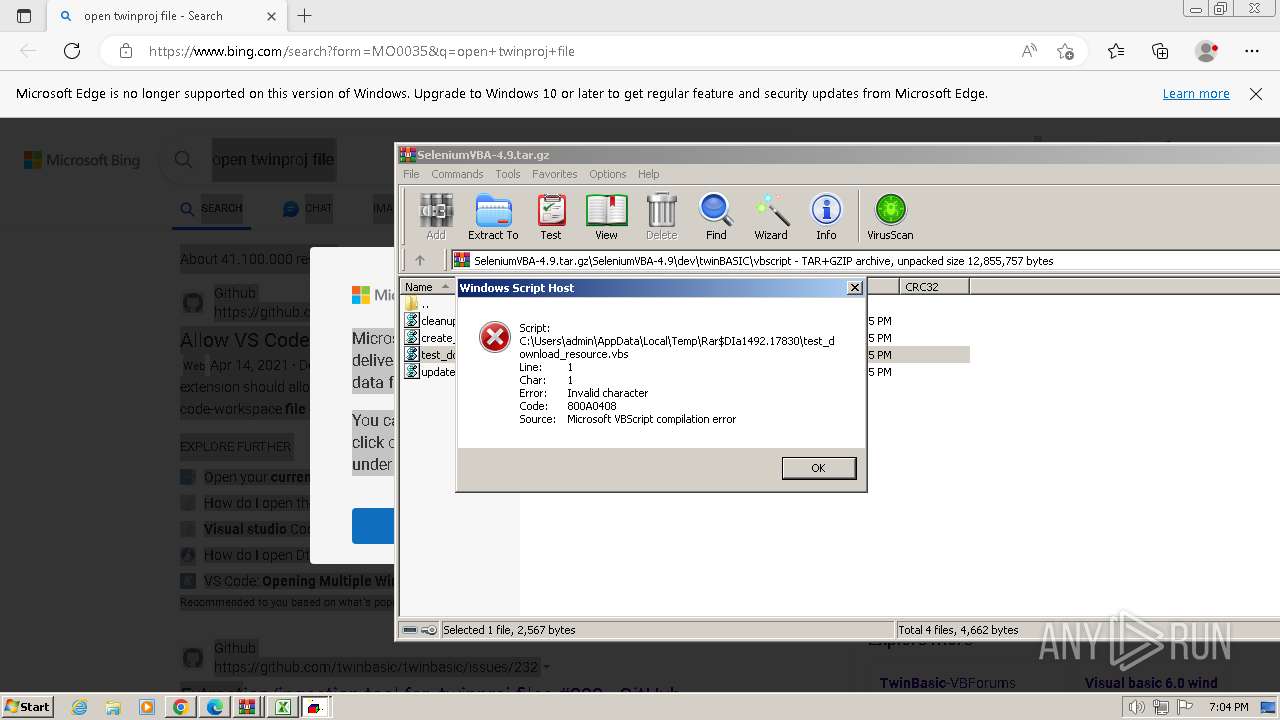Open the Commands menu in WinRAR
1280x720 pixels.
(x=457, y=174)
